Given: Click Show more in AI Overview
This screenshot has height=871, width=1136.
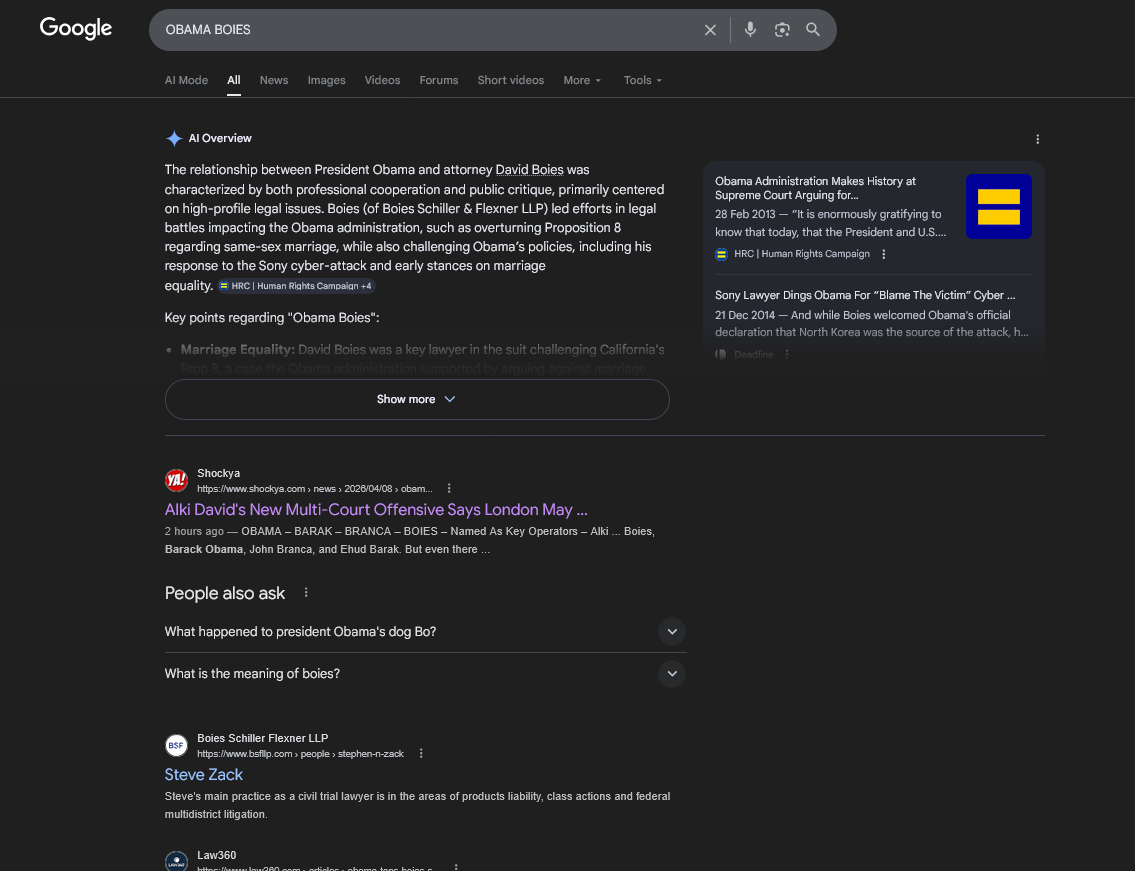Looking at the screenshot, I should tap(416, 399).
